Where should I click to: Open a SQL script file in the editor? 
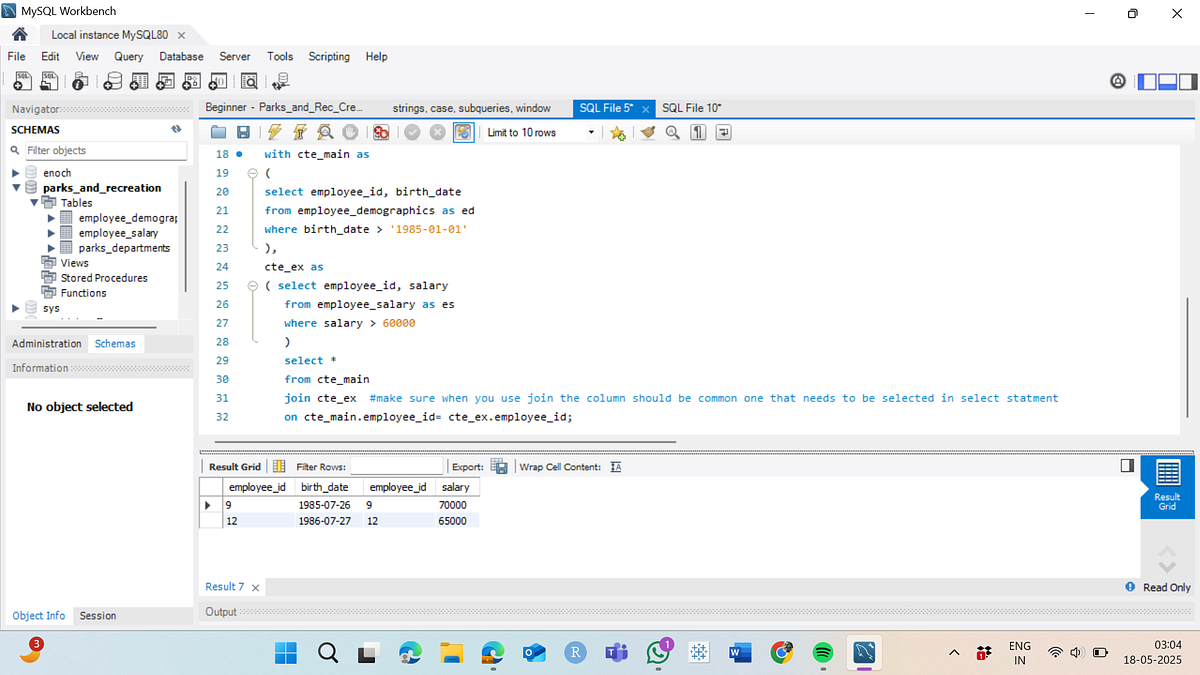click(x=218, y=131)
